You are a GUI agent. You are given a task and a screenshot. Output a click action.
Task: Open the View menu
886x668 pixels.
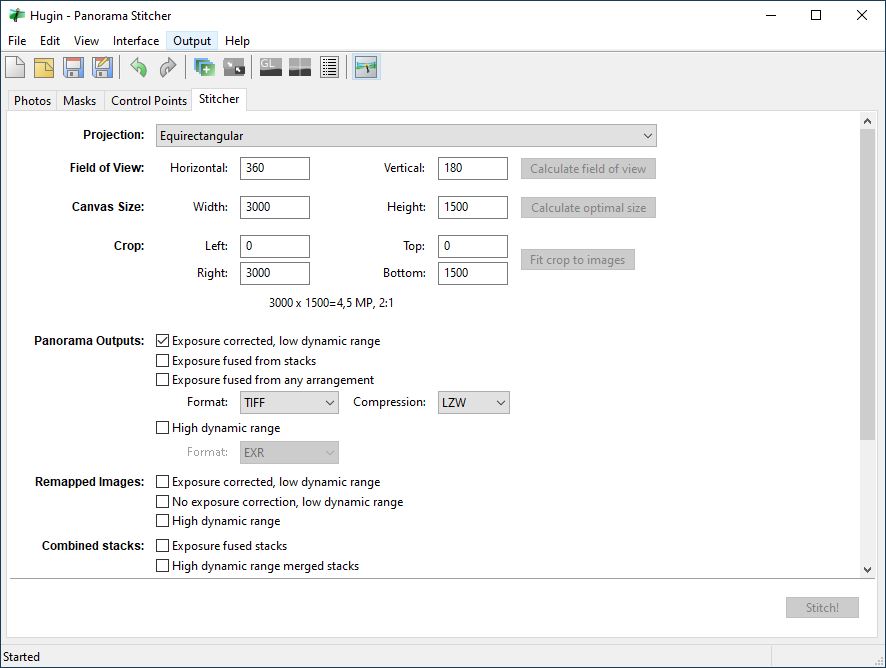tap(86, 41)
